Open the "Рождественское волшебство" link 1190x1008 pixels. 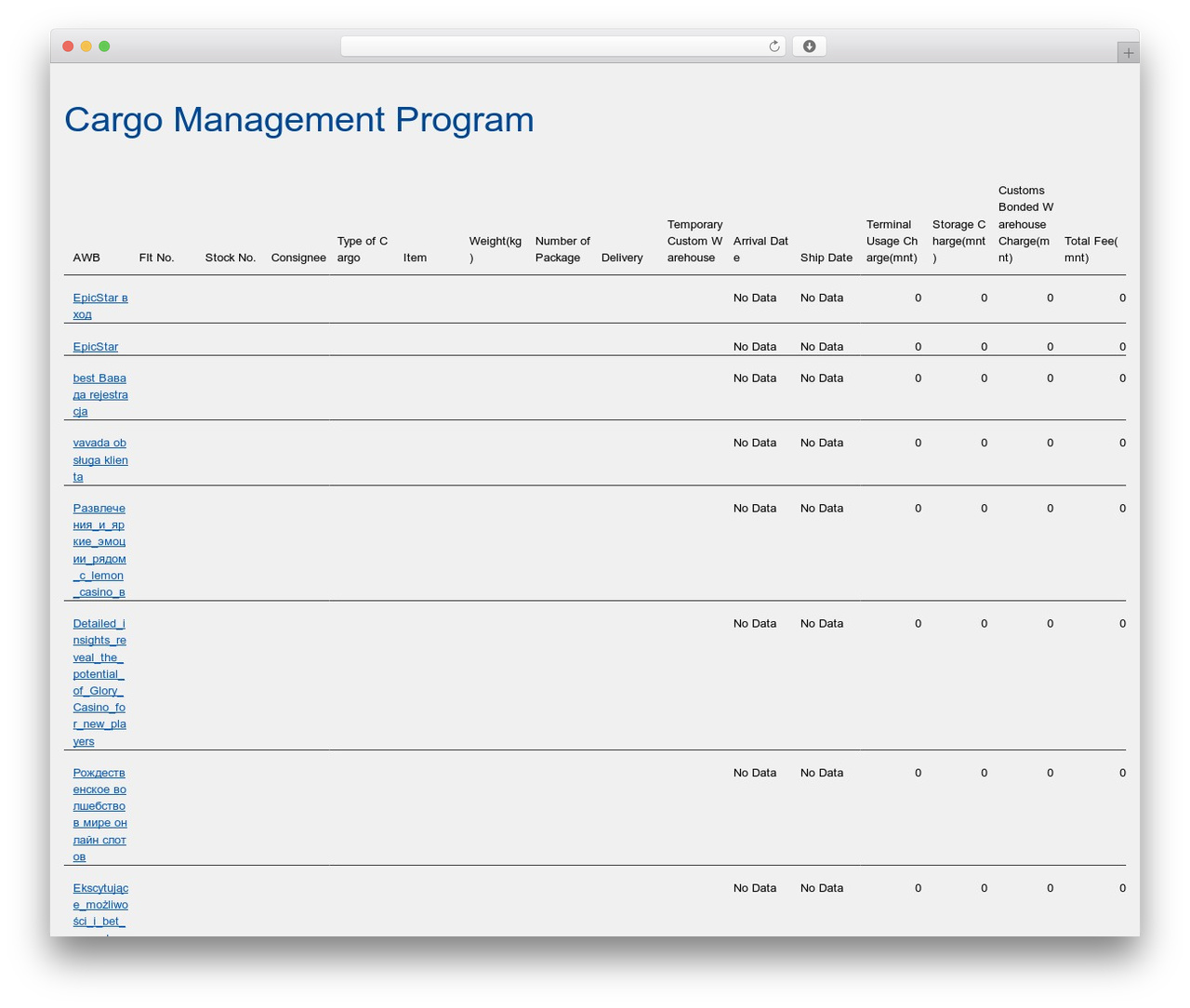pyautogui.click(x=100, y=815)
